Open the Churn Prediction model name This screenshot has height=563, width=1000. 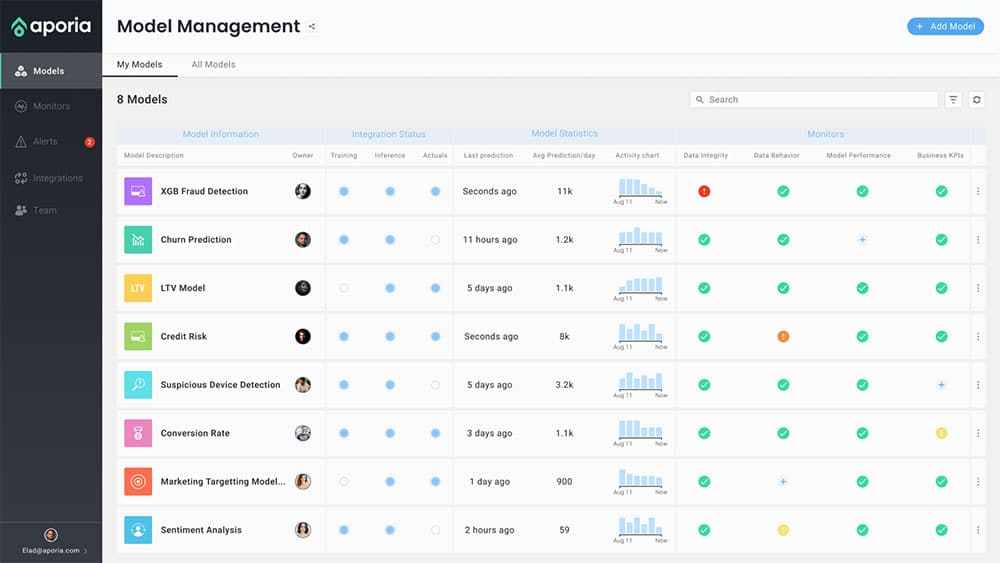(196, 240)
